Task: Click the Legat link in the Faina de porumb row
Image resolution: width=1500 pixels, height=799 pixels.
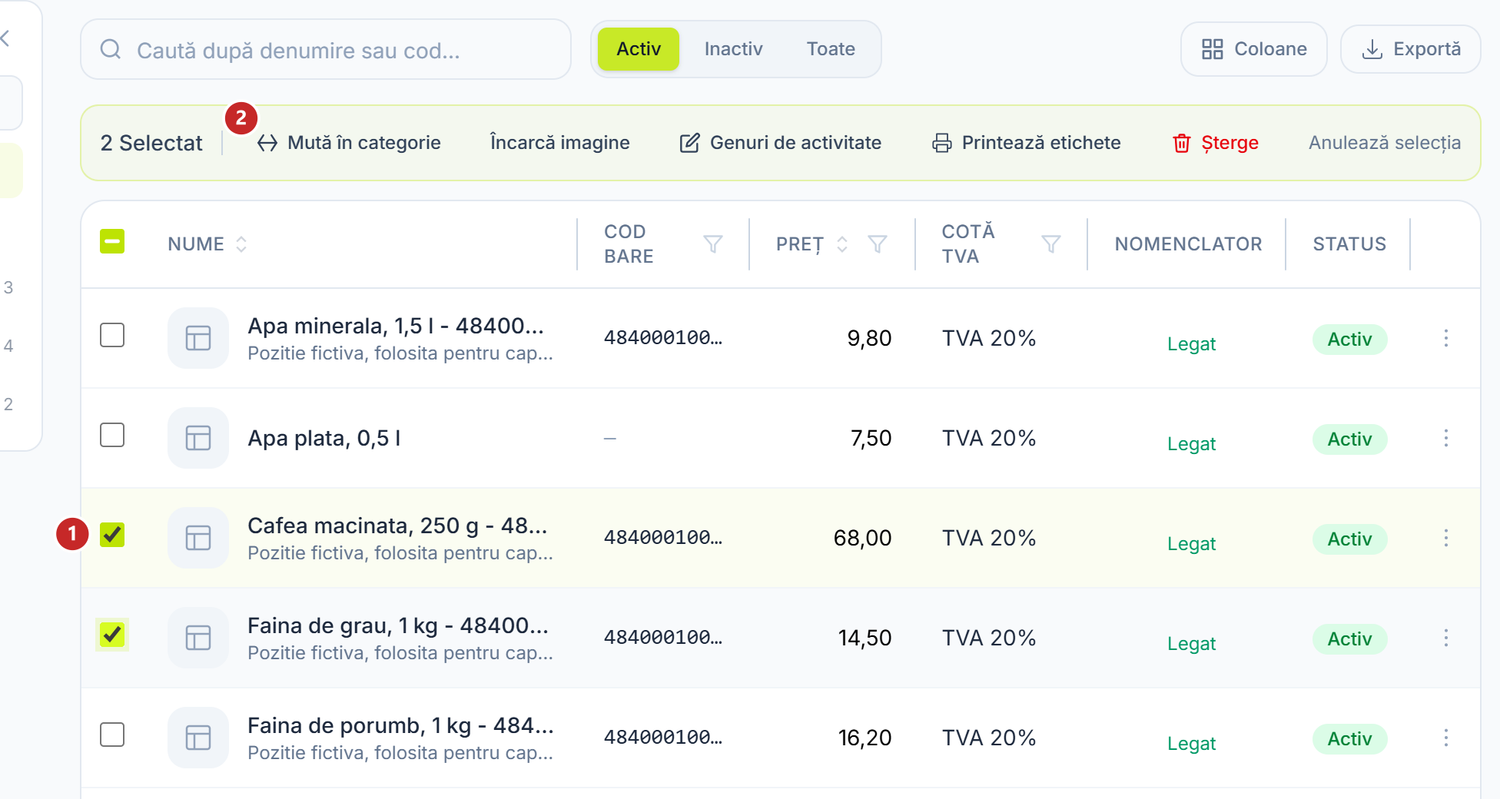Action: pyautogui.click(x=1191, y=744)
